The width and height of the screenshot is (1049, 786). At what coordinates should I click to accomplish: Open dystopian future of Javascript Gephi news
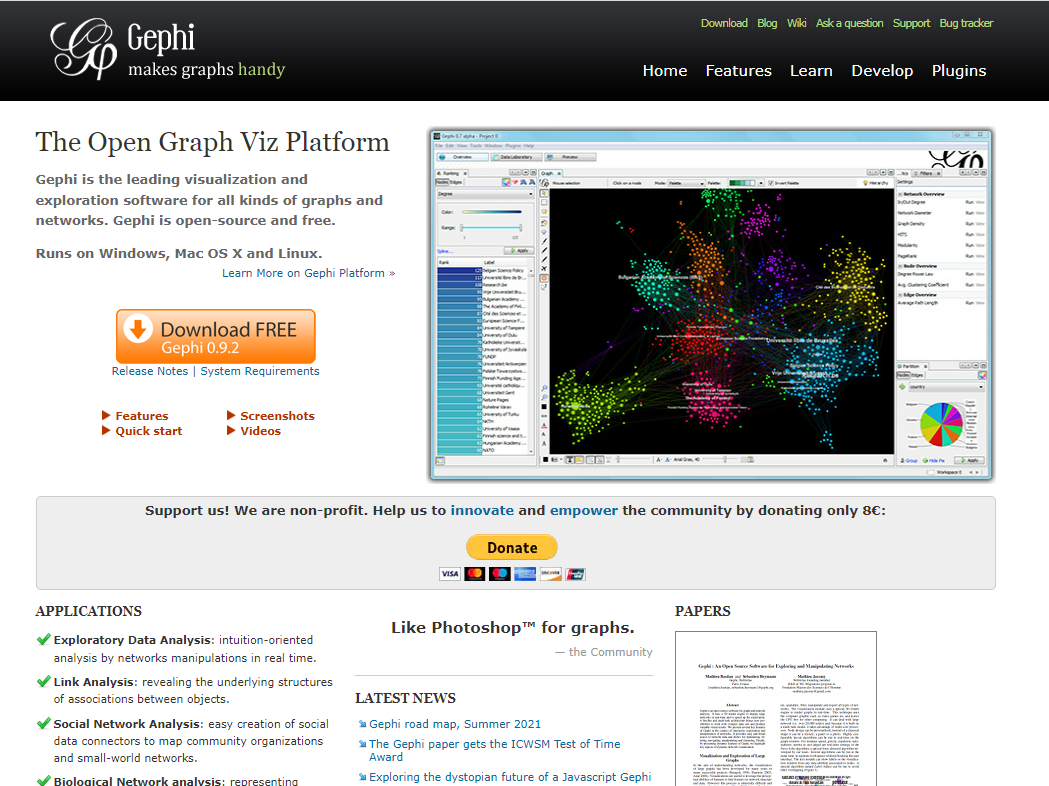pos(510,777)
